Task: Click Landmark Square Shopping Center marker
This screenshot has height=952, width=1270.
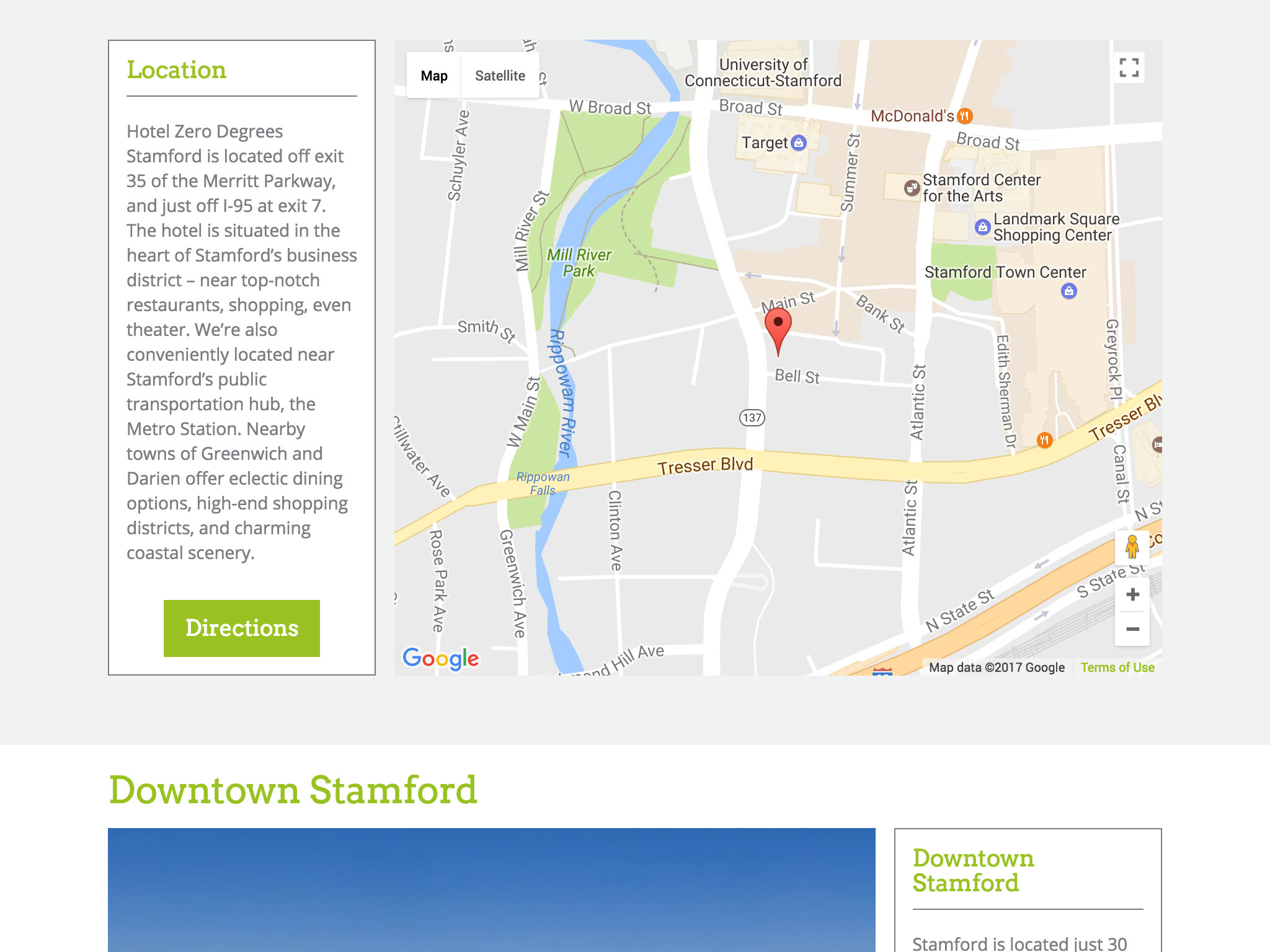Action: point(982,227)
